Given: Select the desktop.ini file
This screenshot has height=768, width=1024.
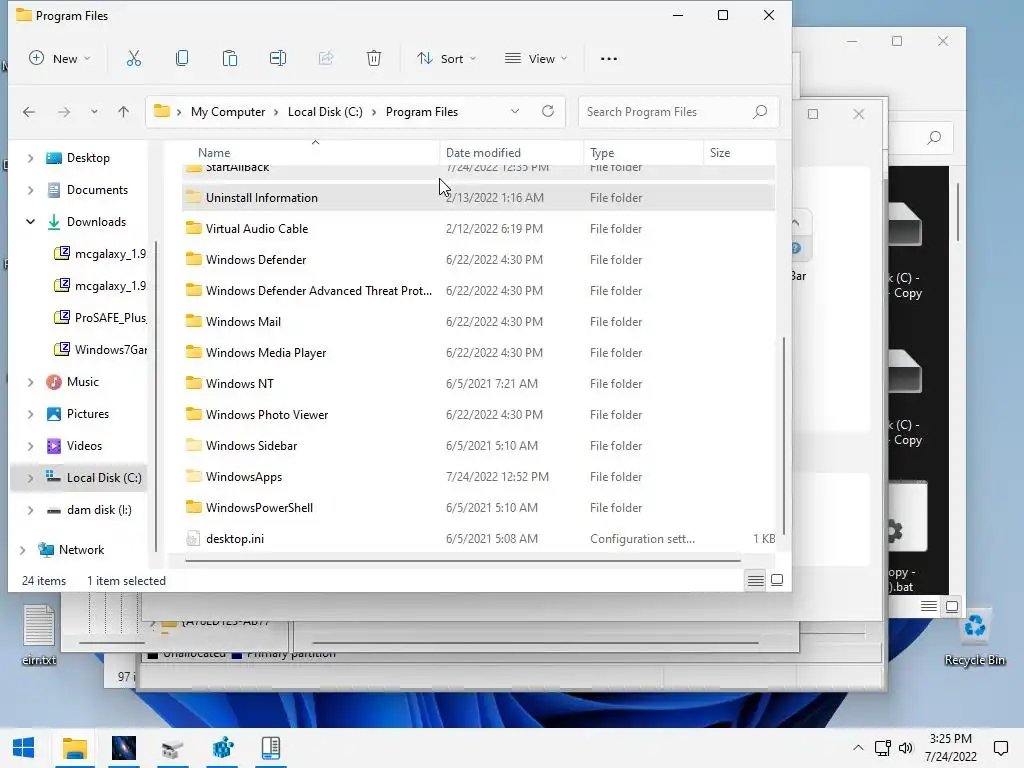Looking at the screenshot, I should pos(479,539).
